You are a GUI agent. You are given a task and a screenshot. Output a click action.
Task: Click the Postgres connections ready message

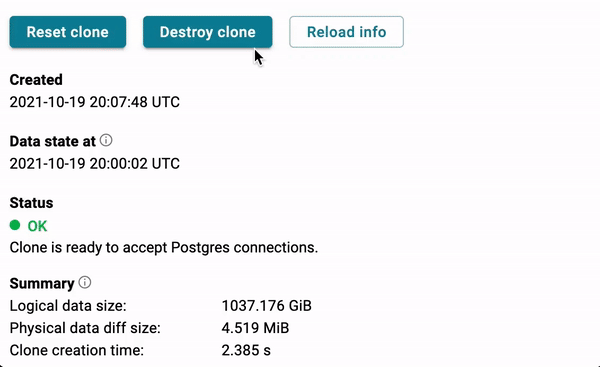(x=164, y=248)
